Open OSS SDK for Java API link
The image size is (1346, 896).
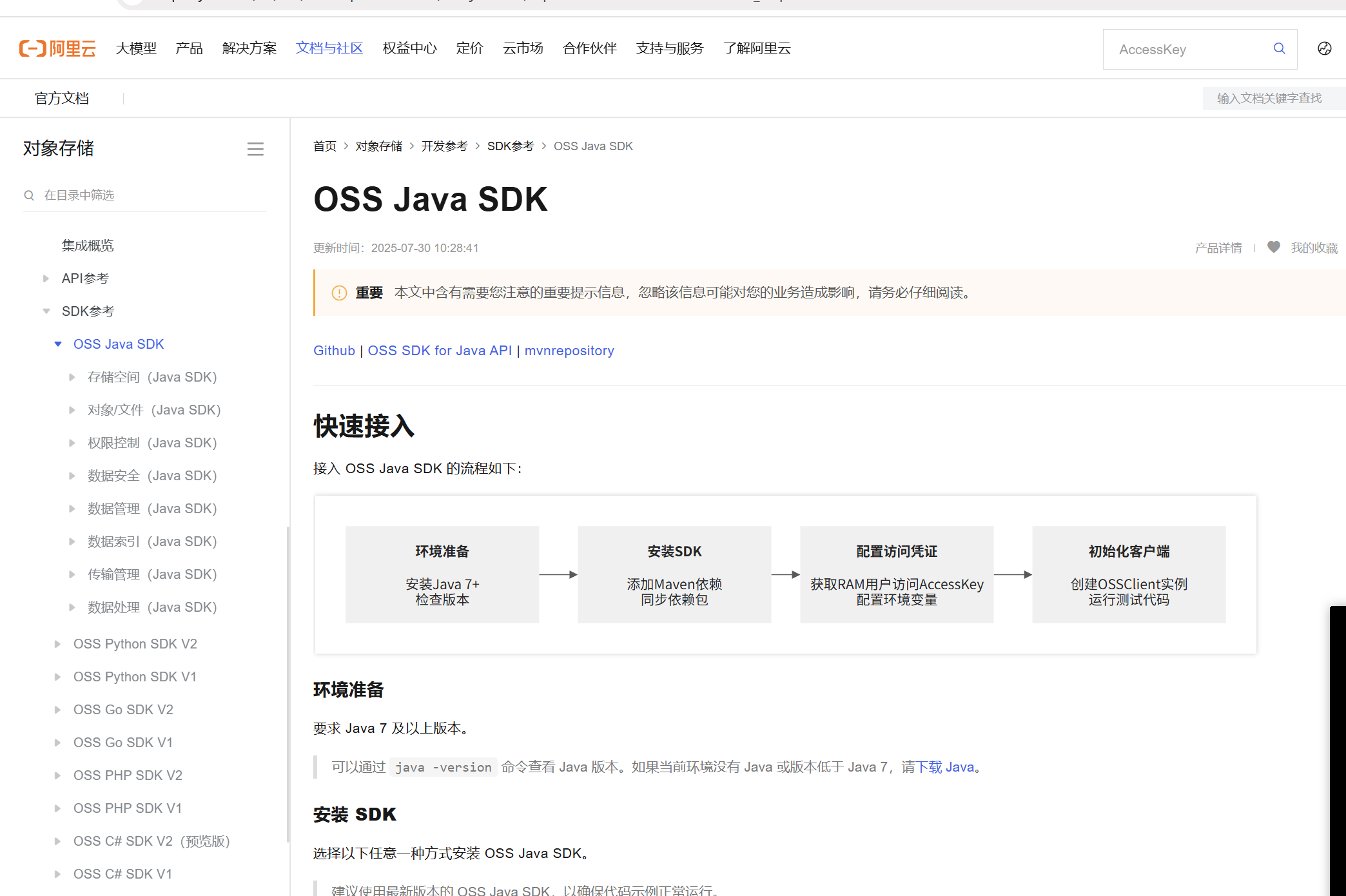pos(440,351)
